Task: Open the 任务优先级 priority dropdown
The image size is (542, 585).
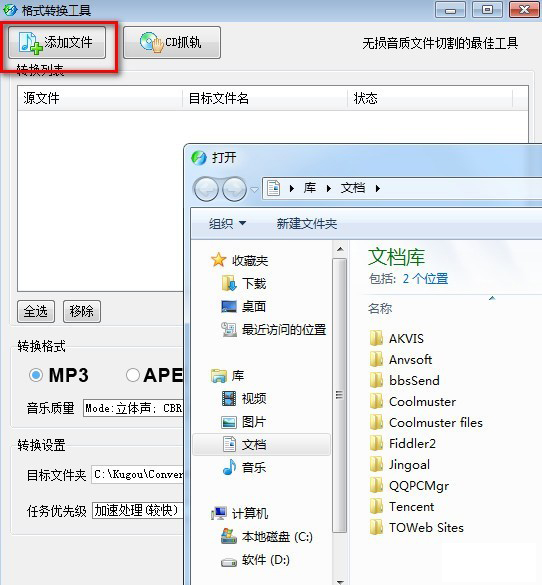Action: pos(138,510)
